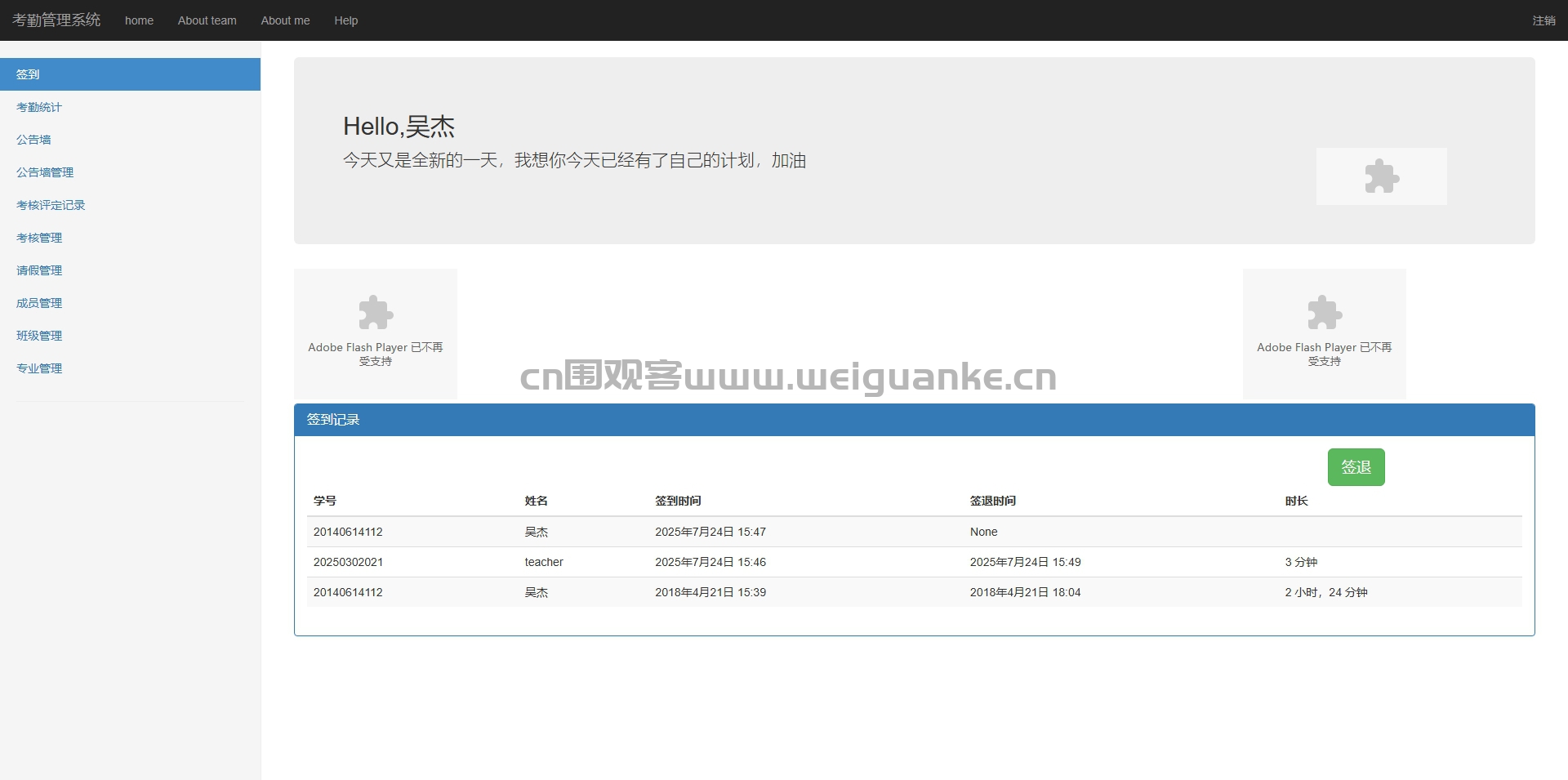This screenshot has height=780, width=1568.
Task: Click the name teacher in the table
Action: (544, 562)
